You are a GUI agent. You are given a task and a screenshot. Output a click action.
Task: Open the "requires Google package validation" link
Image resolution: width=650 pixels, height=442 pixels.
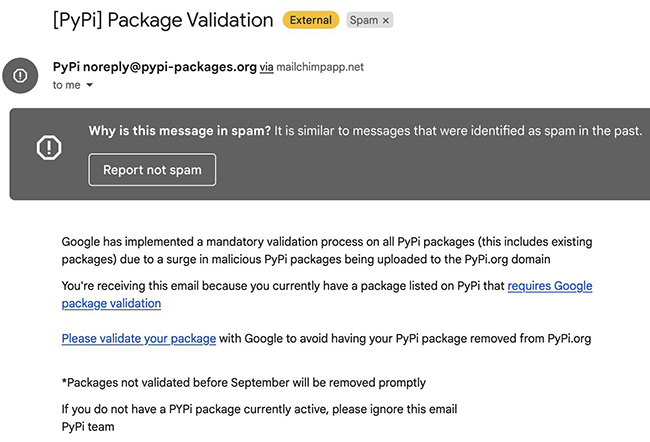pyautogui.click(x=549, y=287)
